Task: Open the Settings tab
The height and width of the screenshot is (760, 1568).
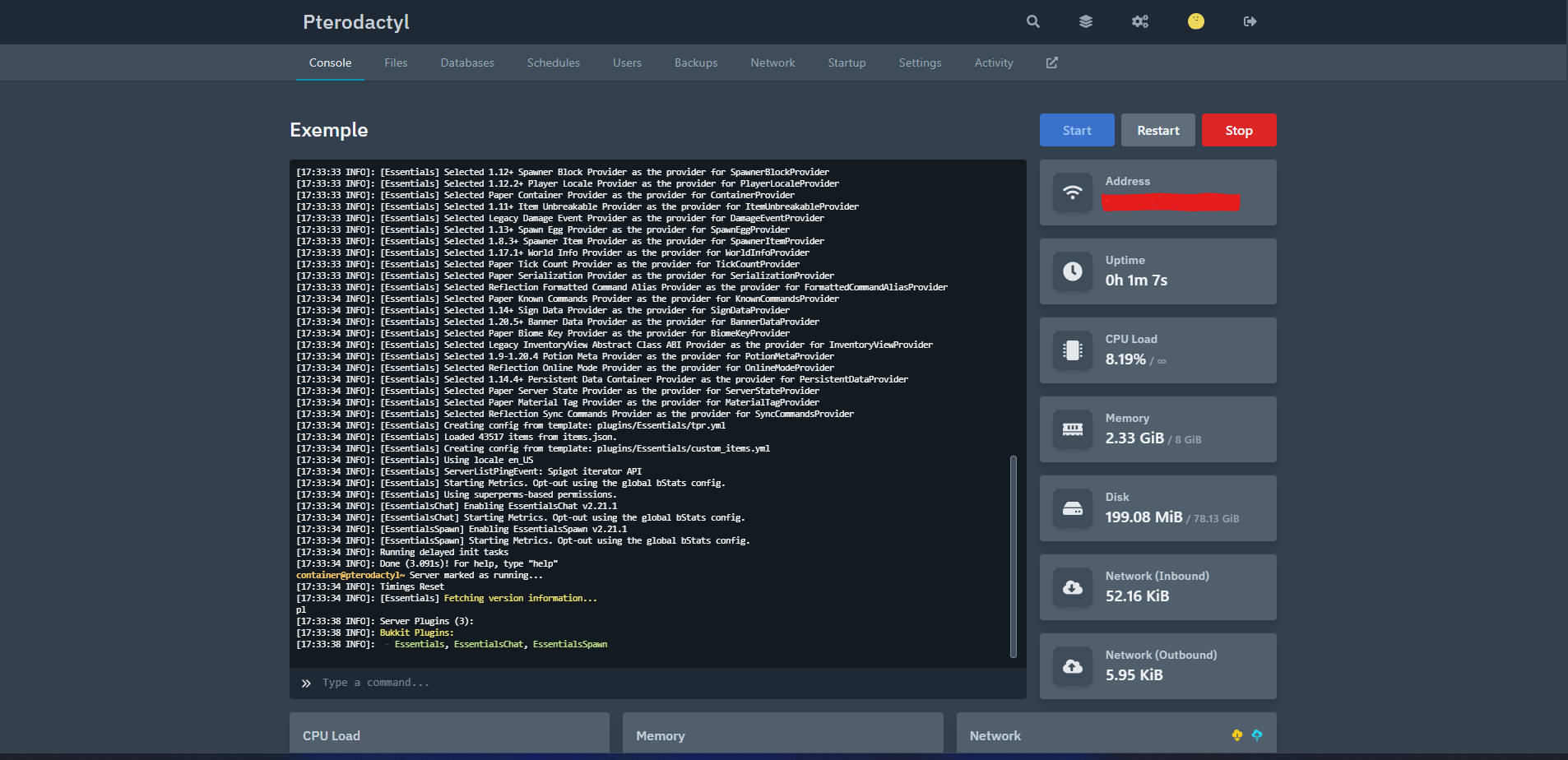Action: (x=920, y=63)
